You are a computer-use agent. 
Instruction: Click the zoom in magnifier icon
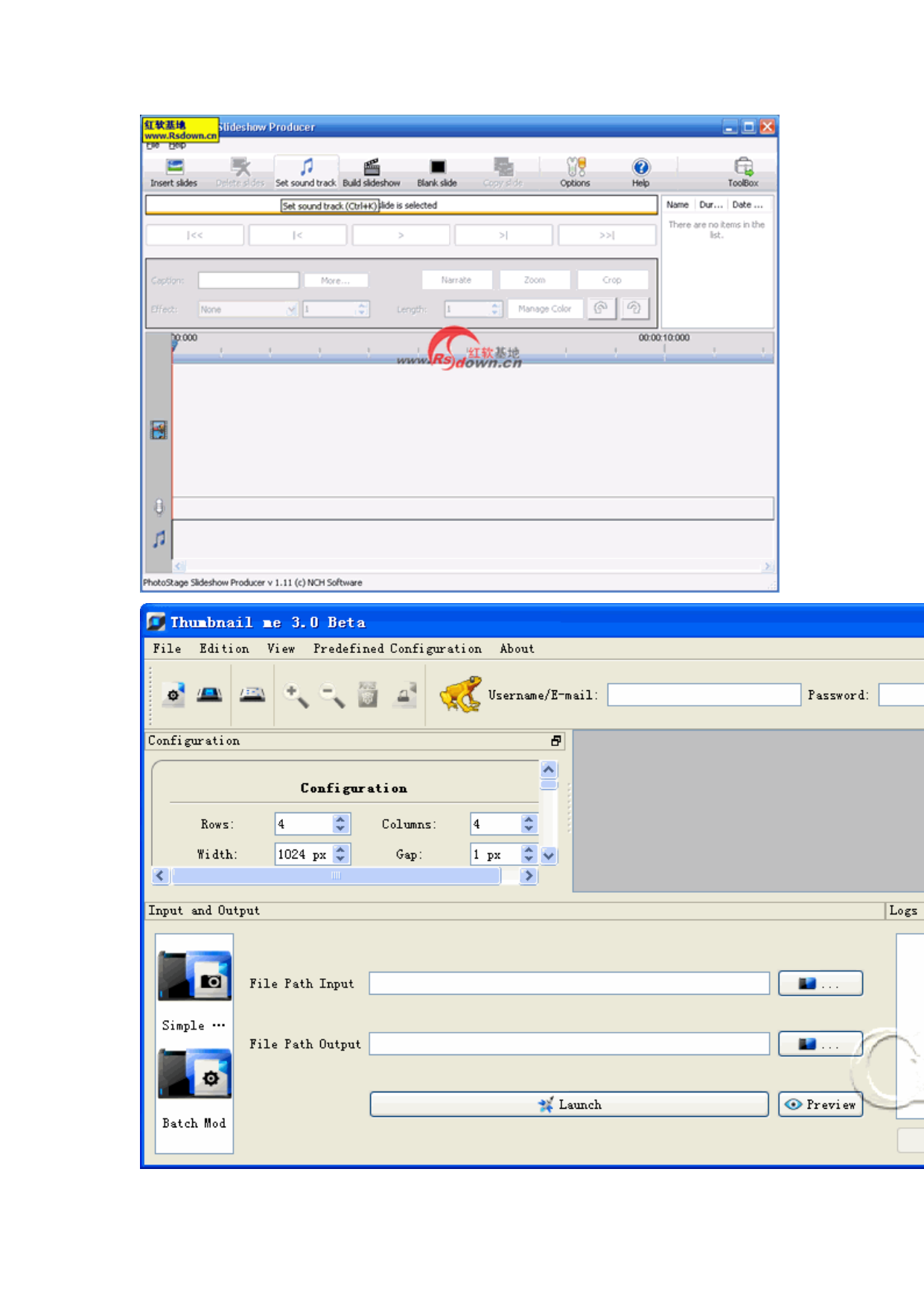(x=296, y=695)
